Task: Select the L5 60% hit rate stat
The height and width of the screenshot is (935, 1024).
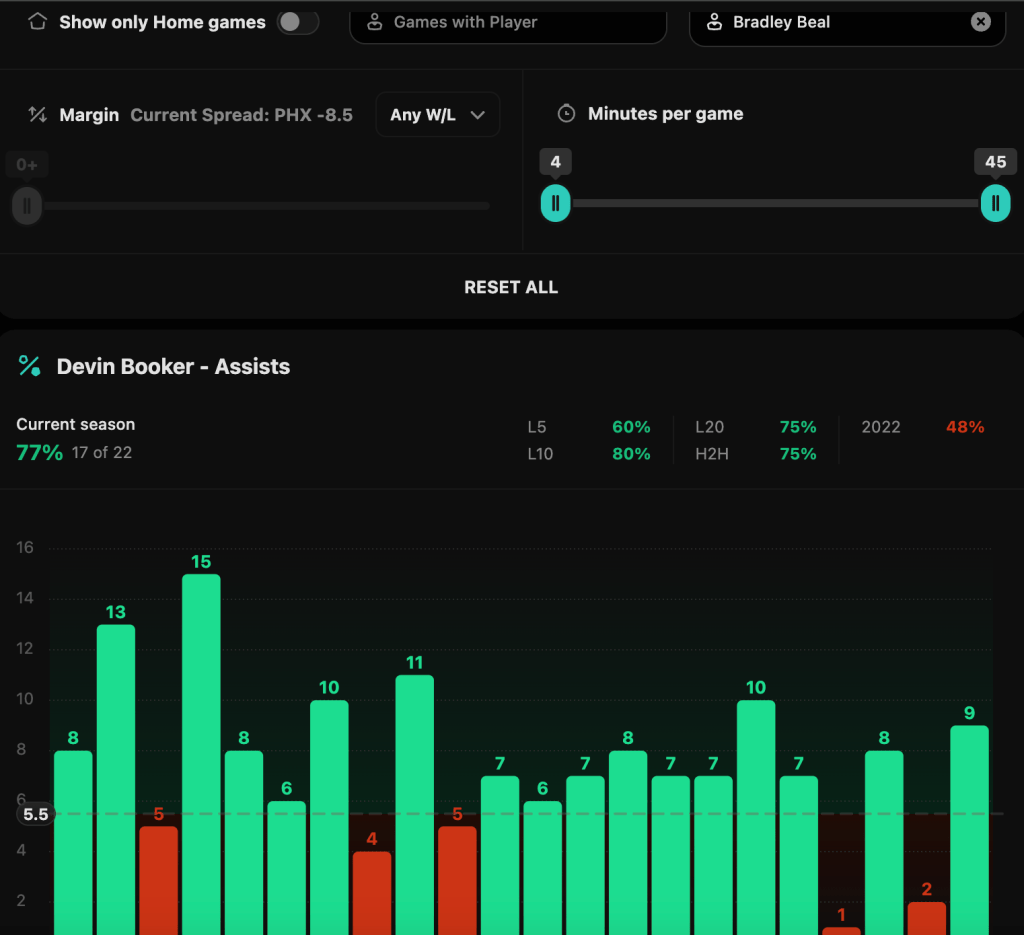Action: pyautogui.click(x=588, y=427)
